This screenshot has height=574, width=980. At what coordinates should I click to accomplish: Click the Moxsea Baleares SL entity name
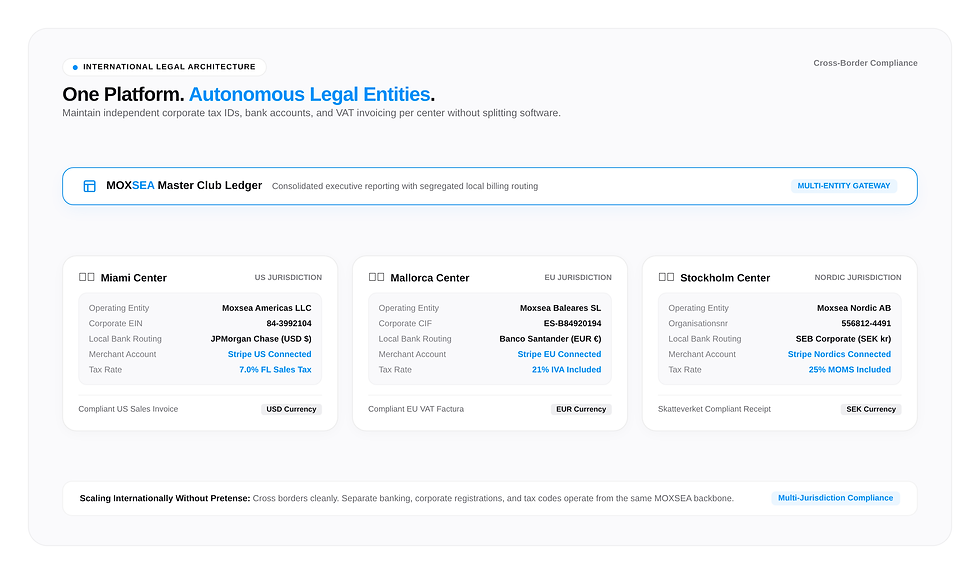point(560,308)
